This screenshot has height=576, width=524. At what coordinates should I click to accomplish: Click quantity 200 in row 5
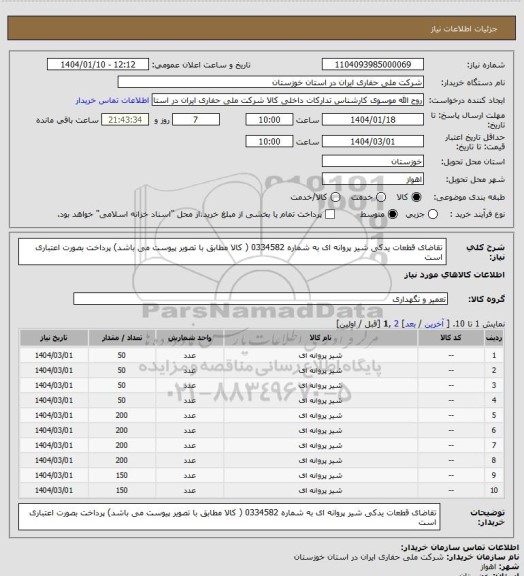click(122, 415)
